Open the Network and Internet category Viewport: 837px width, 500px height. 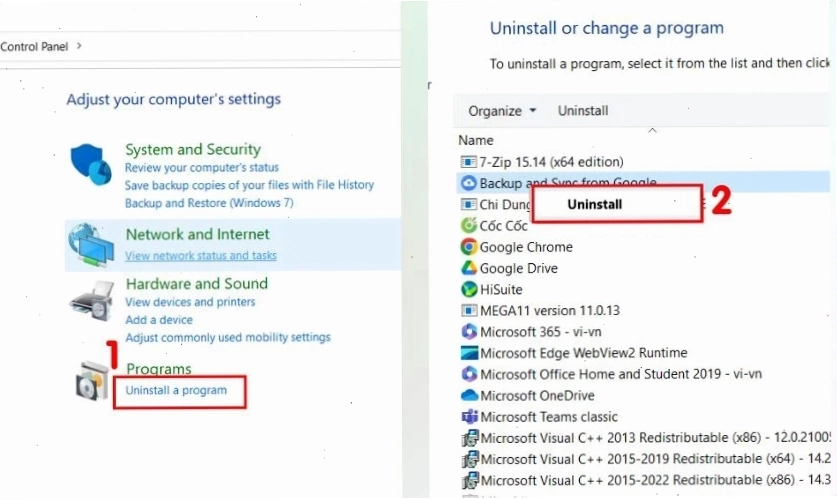pos(198,234)
